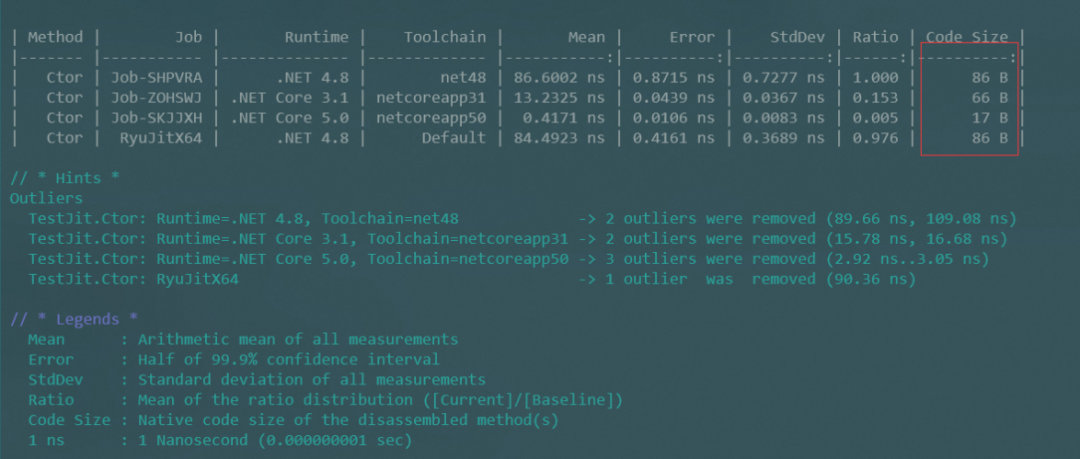Select the 86.6002 ns mean value

coord(559,78)
